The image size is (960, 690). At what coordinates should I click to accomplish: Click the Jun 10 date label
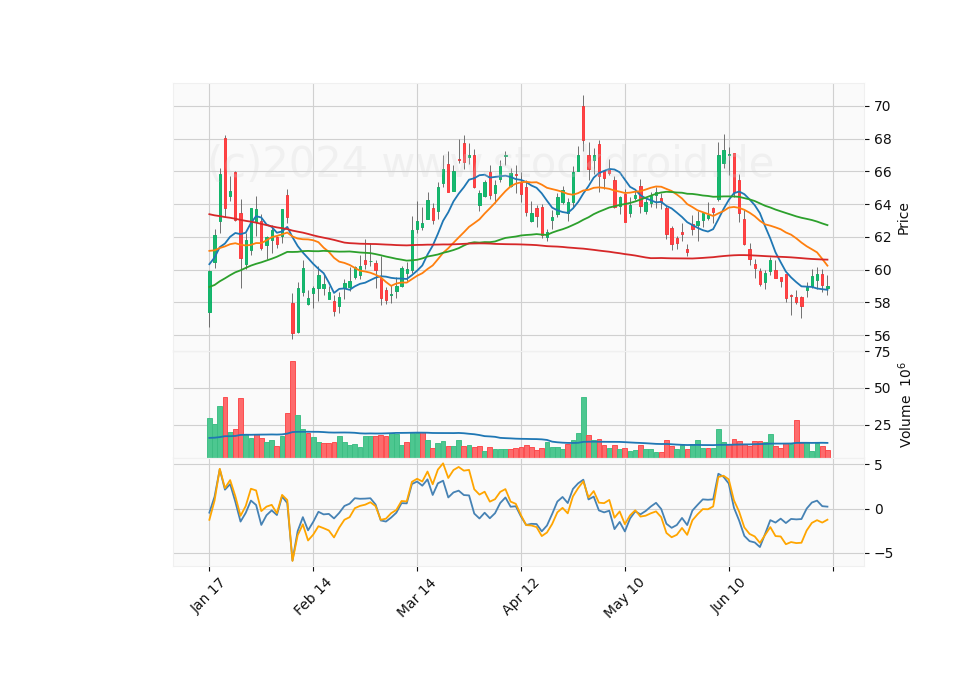pyautogui.click(x=727, y=597)
